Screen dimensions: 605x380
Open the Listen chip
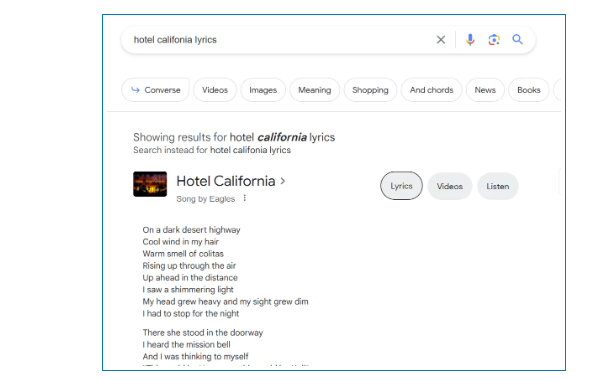pyautogui.click(x=498, y=186)
